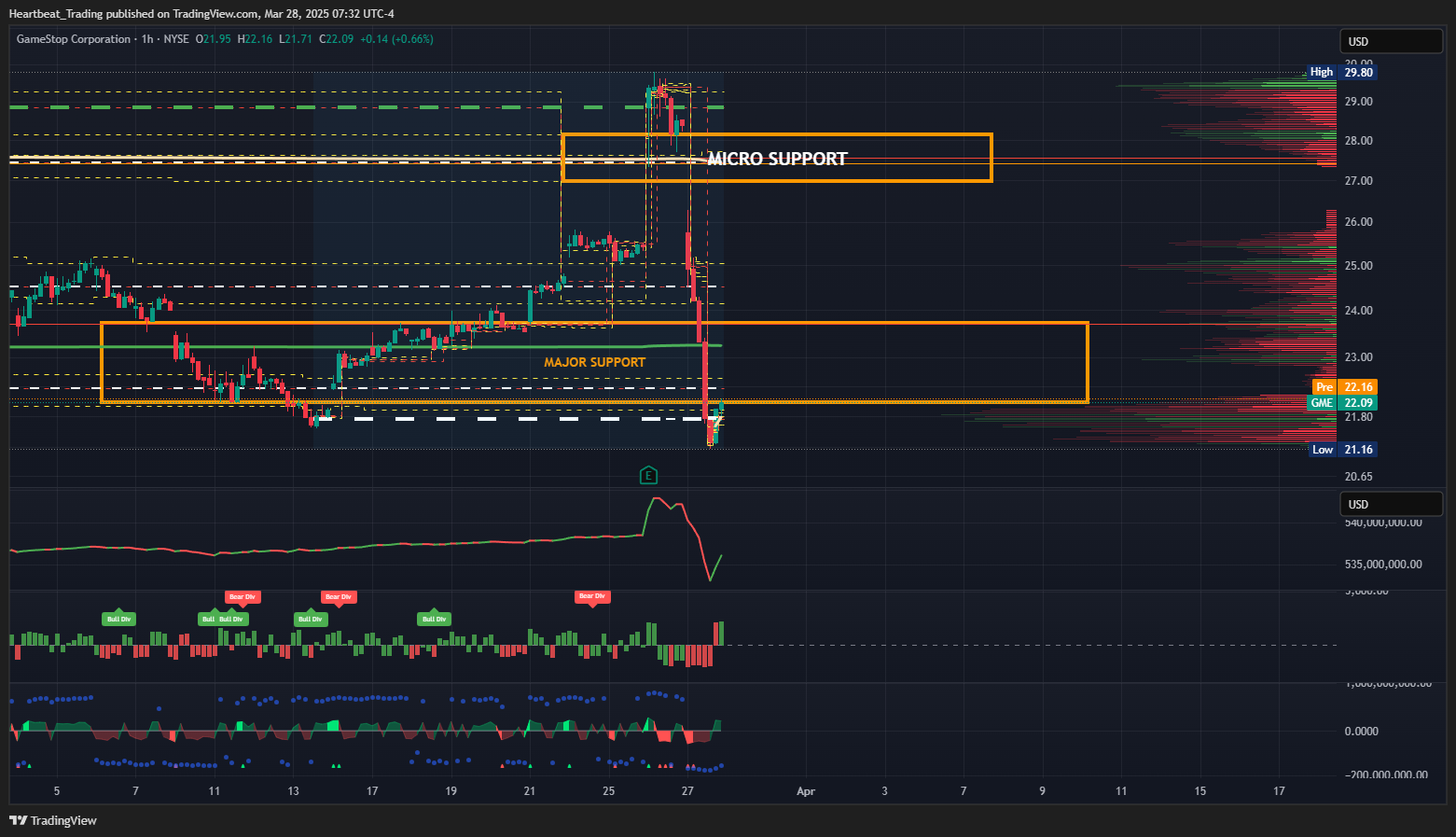This screenshot has height=837, width=1456.
Task: Click the H22.16 high value in legend
Action: 255,39
